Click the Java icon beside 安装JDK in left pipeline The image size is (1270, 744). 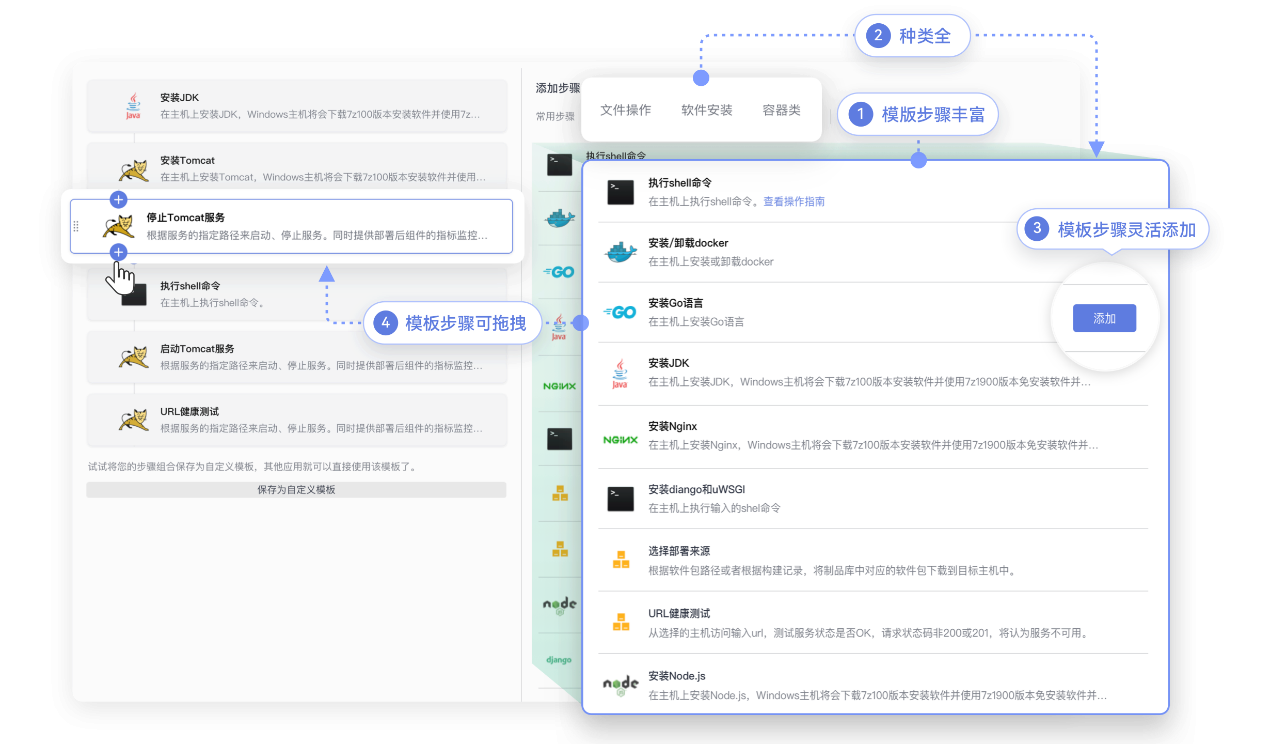click(133, 106)
